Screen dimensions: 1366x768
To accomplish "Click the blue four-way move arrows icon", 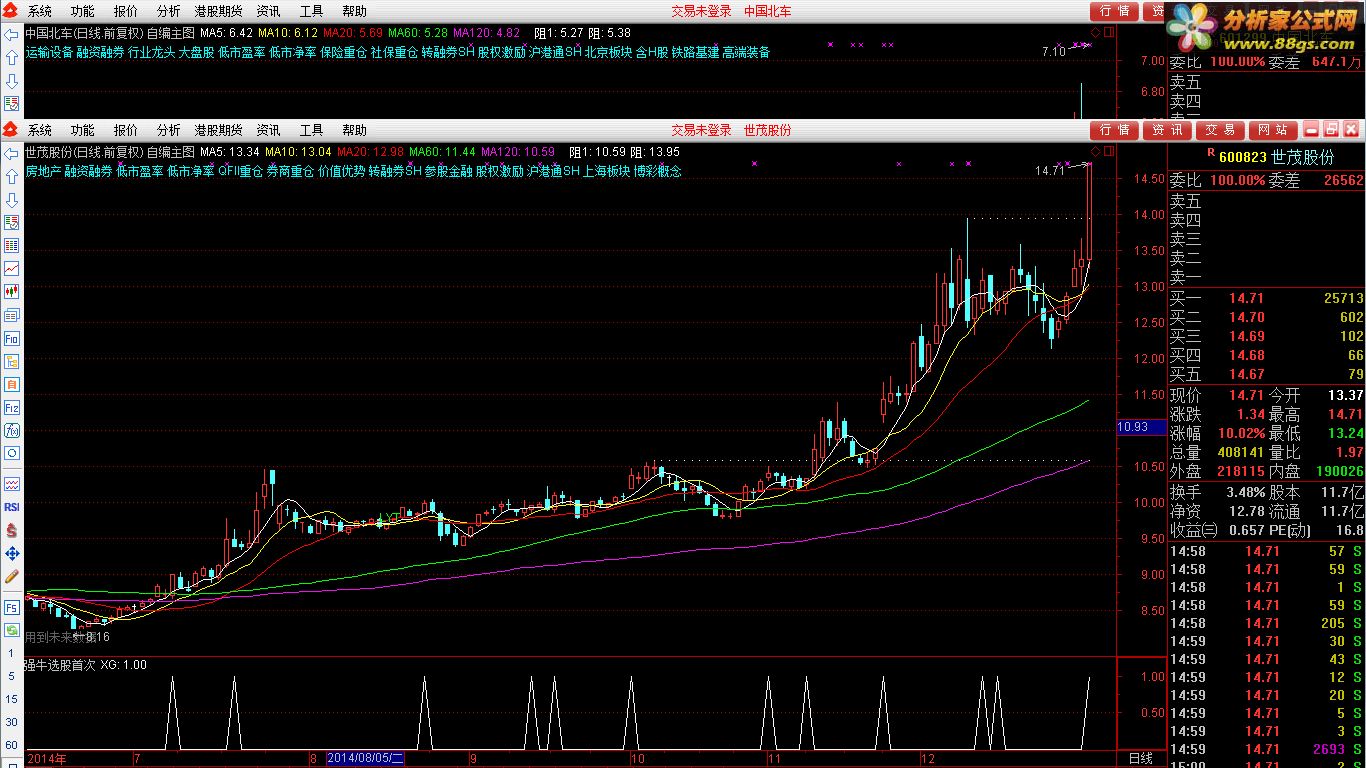I will click(11, 553).
